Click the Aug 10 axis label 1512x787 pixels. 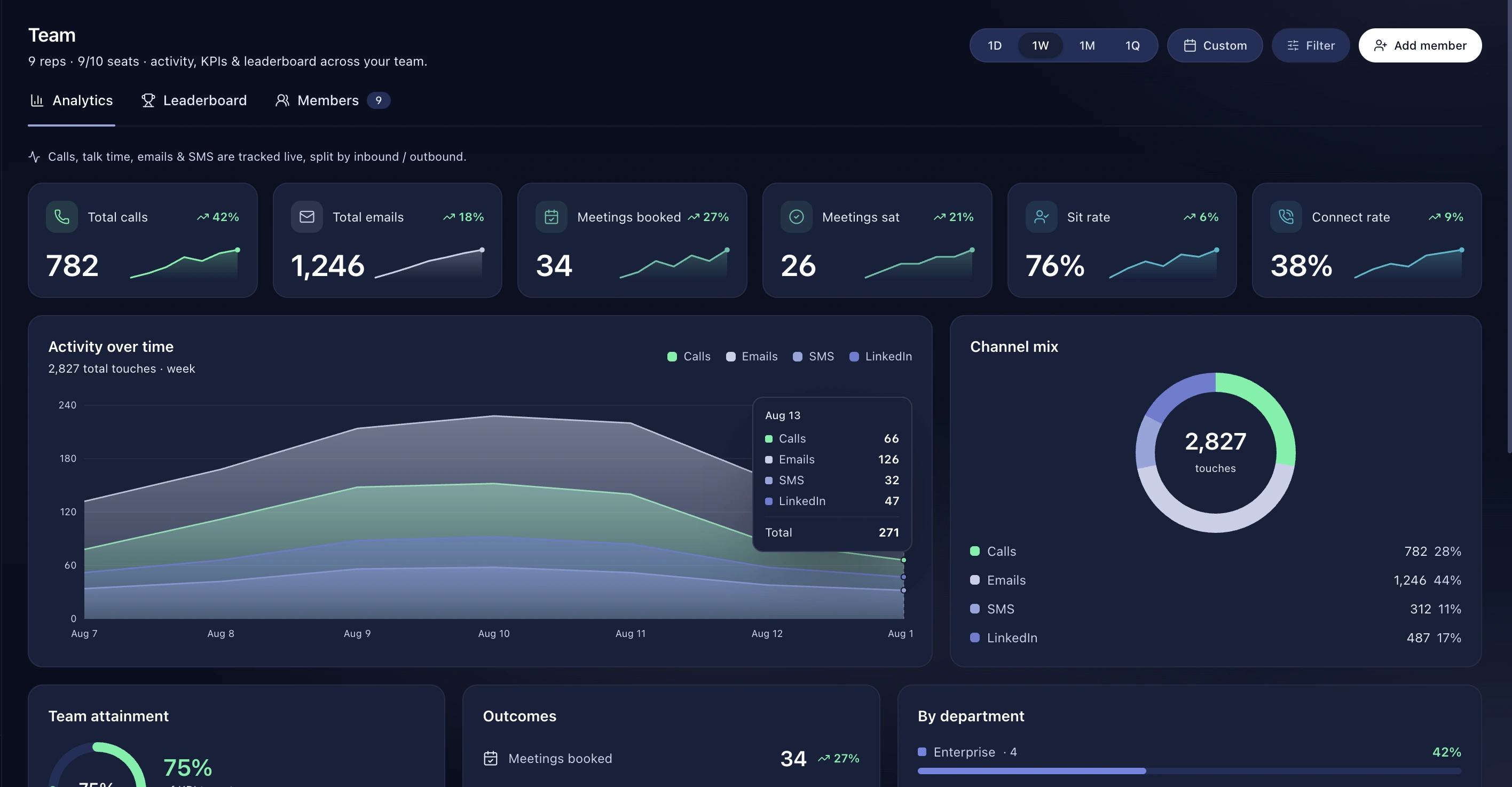tap(494, 633)
